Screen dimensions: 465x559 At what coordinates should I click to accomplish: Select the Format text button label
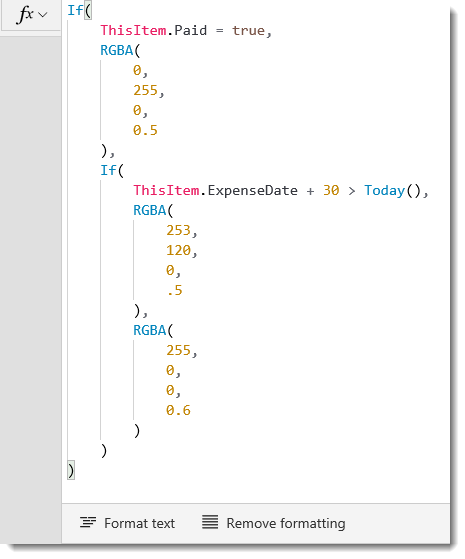point(139,523)
